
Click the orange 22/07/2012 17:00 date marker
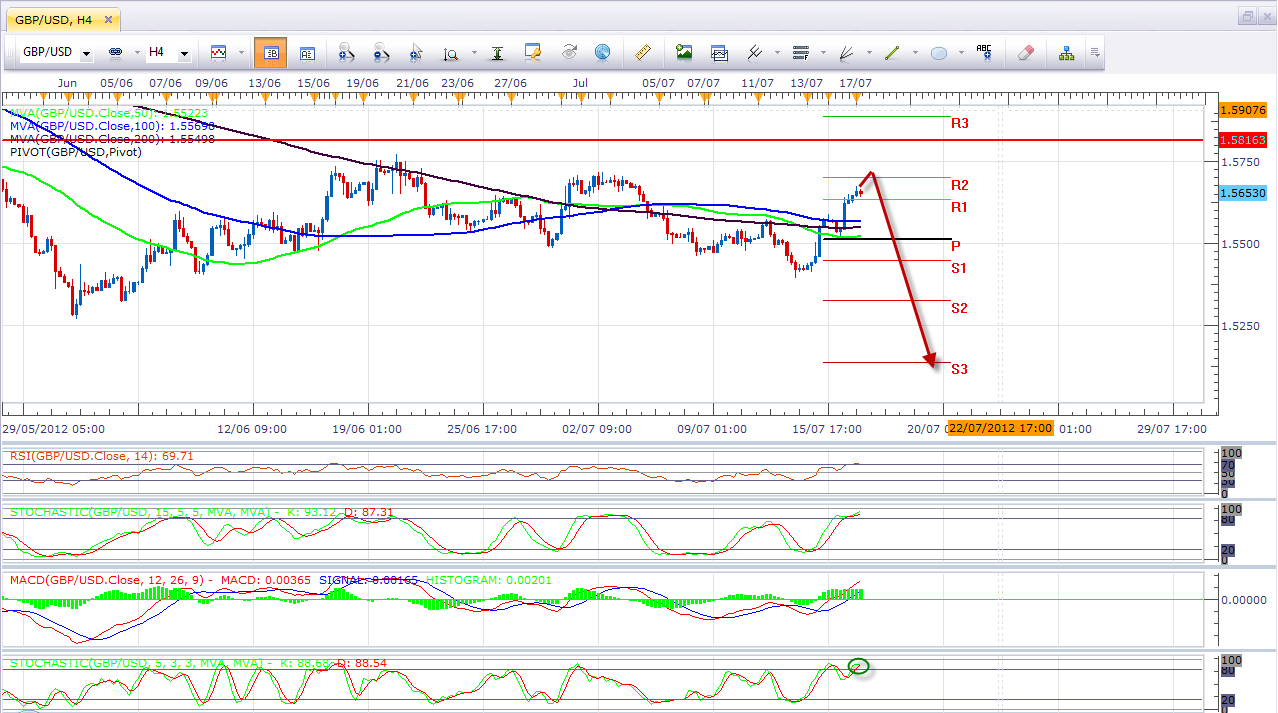point(1000,428)
